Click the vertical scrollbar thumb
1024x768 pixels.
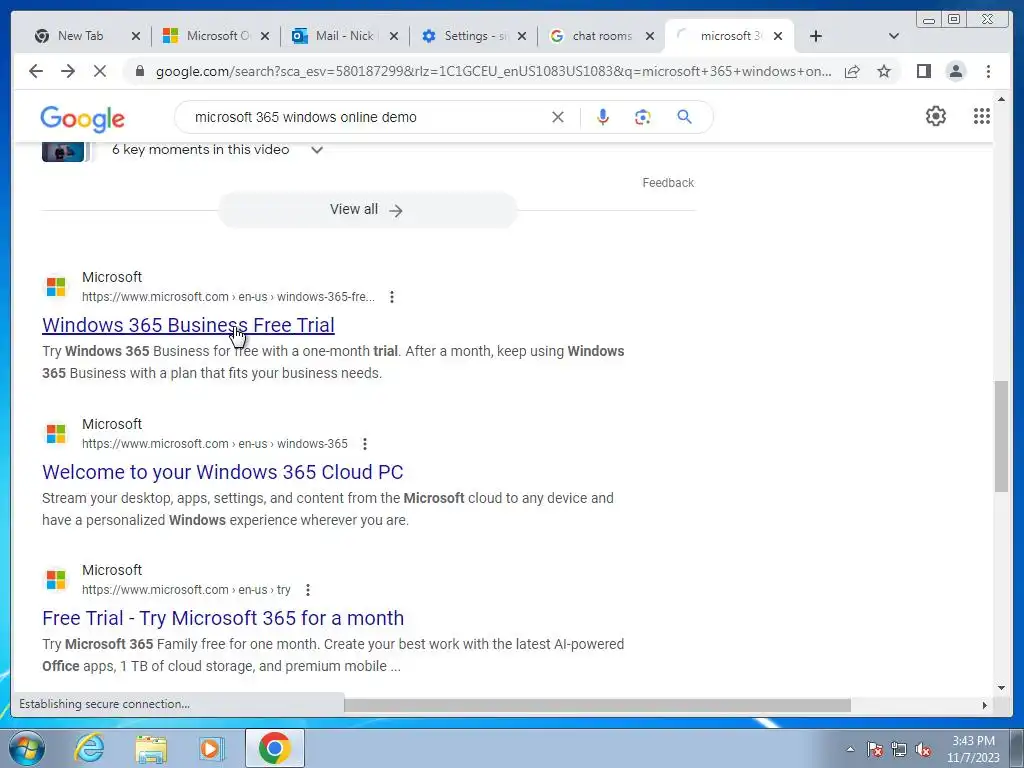1001,436
